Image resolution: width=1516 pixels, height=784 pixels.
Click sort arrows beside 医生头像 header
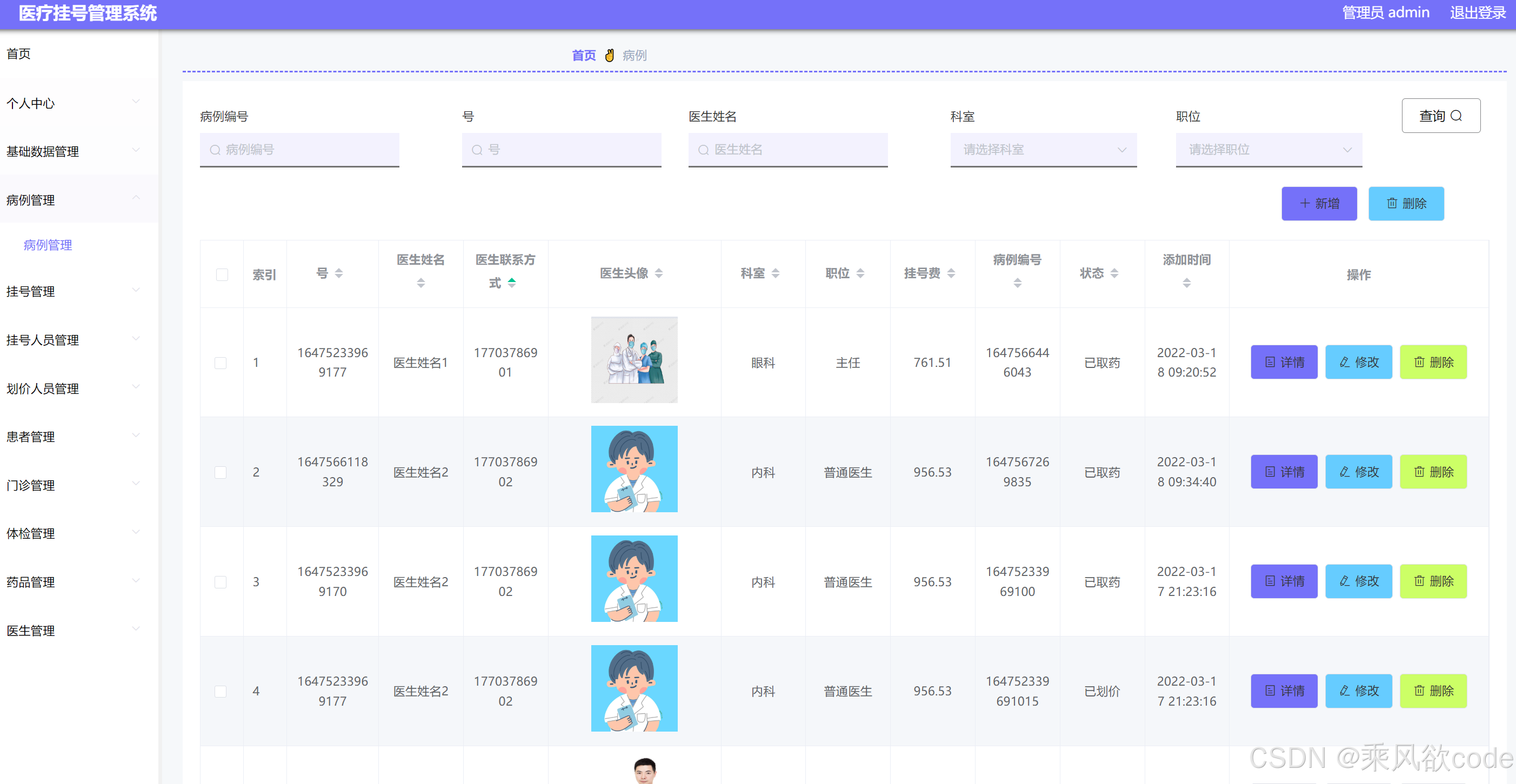[658, 273]
